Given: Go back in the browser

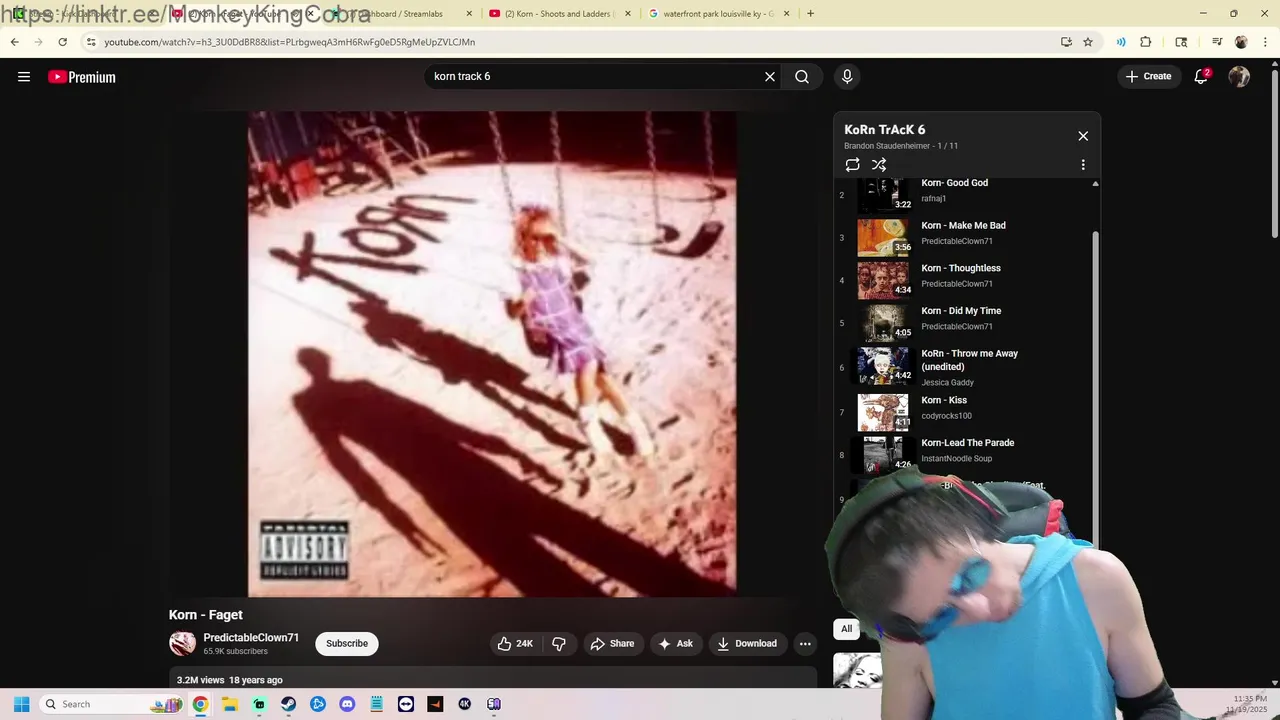Looking at the screenshot, I should pos(14,42).
